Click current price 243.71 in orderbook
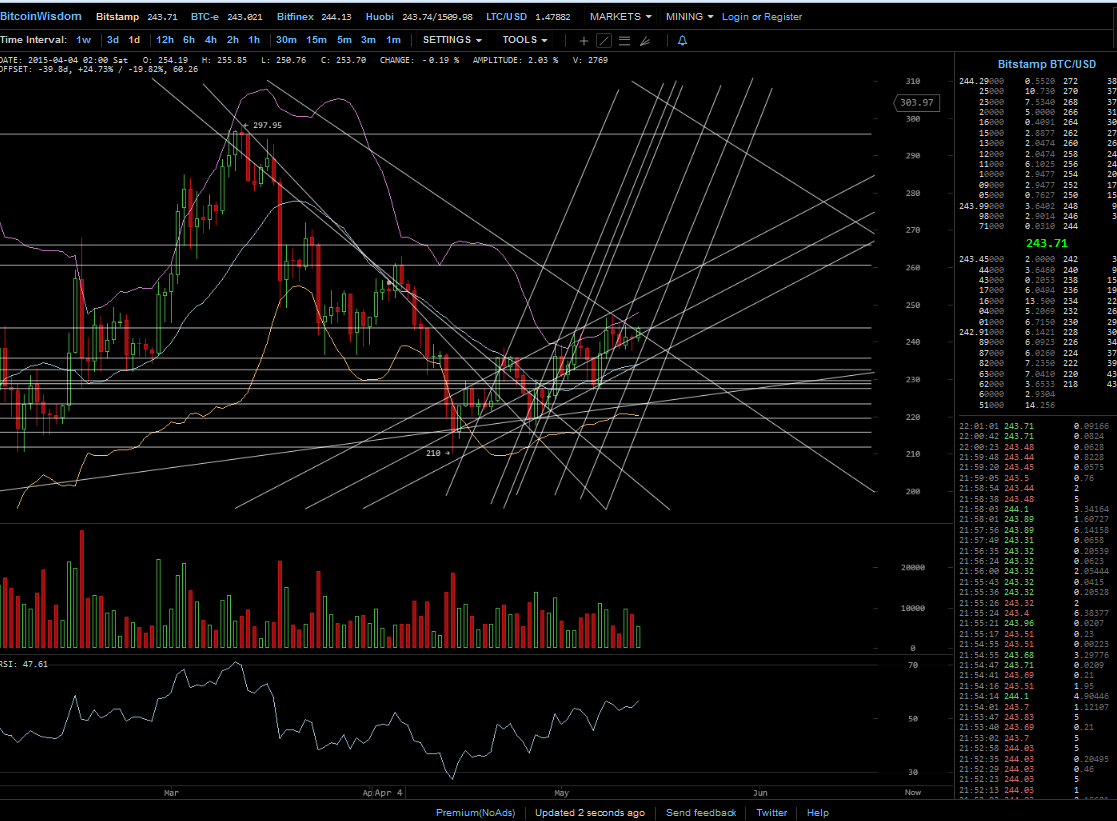This screenshot has height=821, width=1117. [1046, 244]
